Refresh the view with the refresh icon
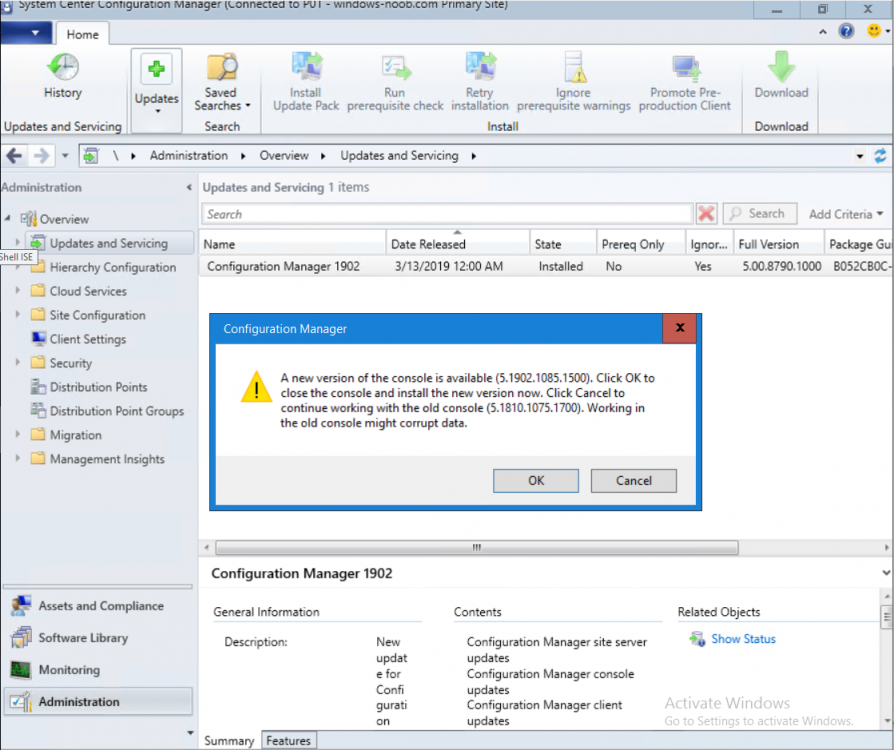This screenshot has width=894, height=750. [880, 156]
